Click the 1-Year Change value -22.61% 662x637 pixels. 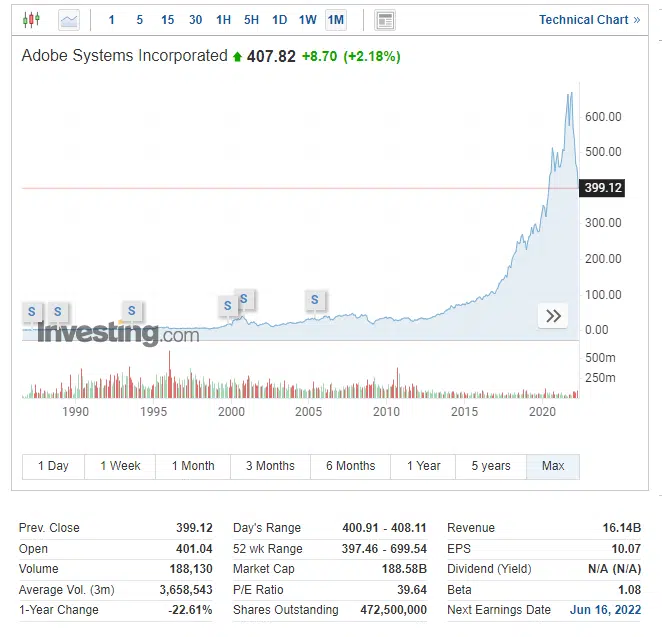(x=190, y=610)
